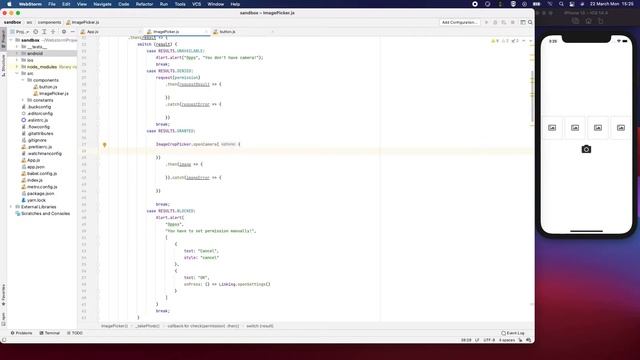Click 4 spaces indent setting
This screenshot has width=640, height=360.
point(507,340)
